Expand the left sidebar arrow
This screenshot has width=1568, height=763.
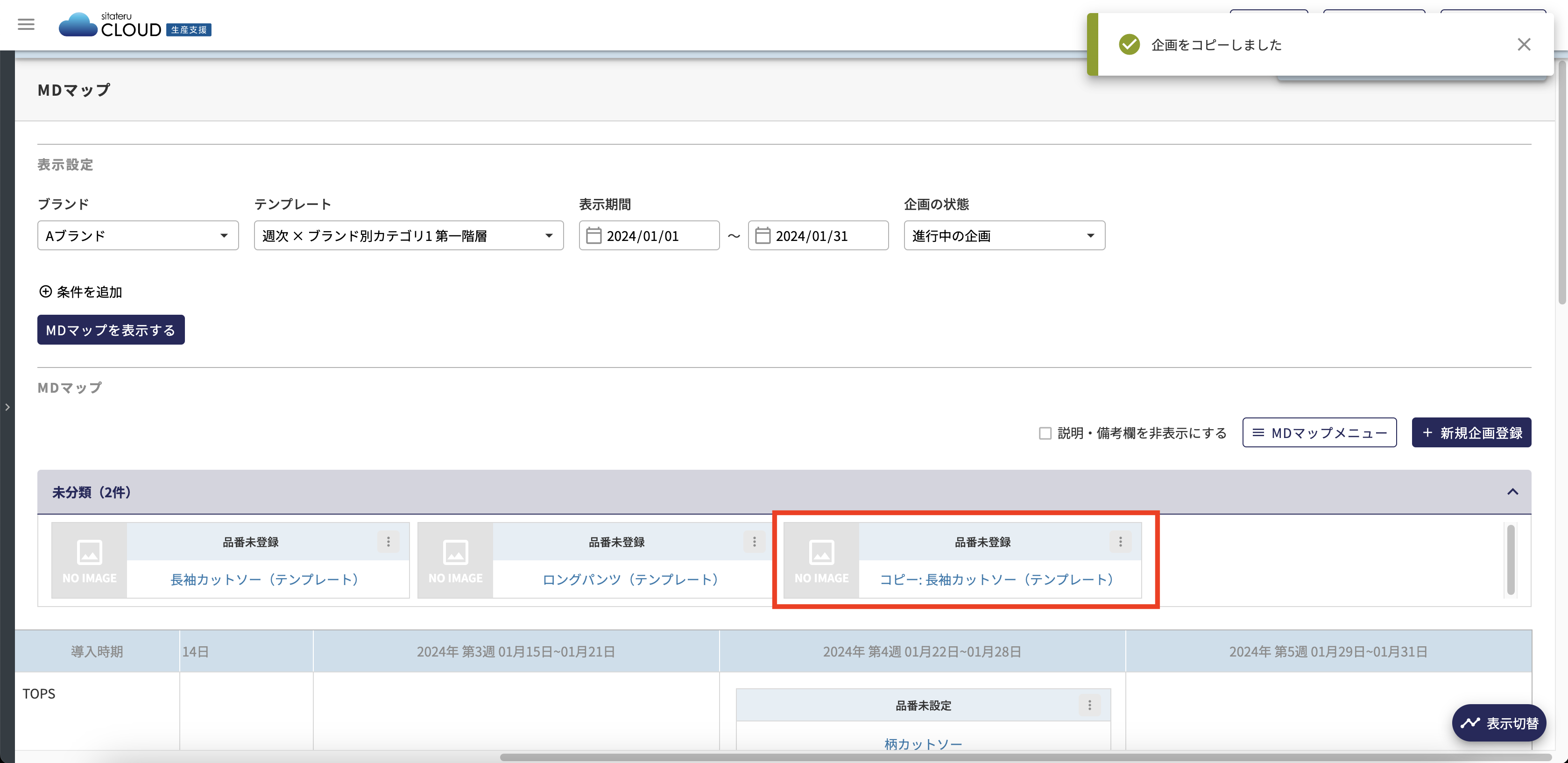point(7,407)
